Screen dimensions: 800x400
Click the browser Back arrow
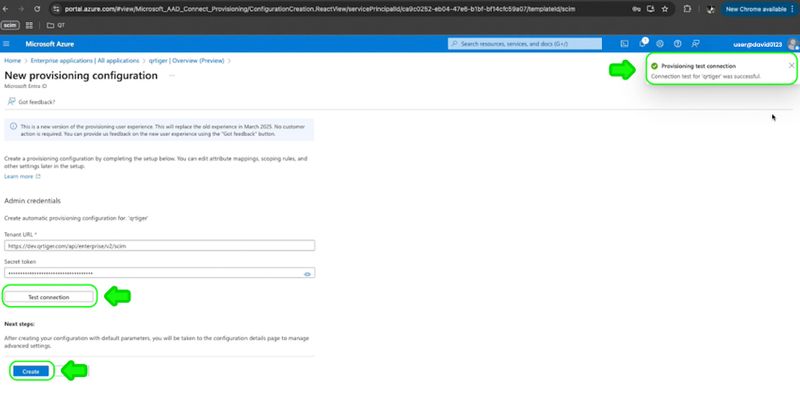(6, 9)
